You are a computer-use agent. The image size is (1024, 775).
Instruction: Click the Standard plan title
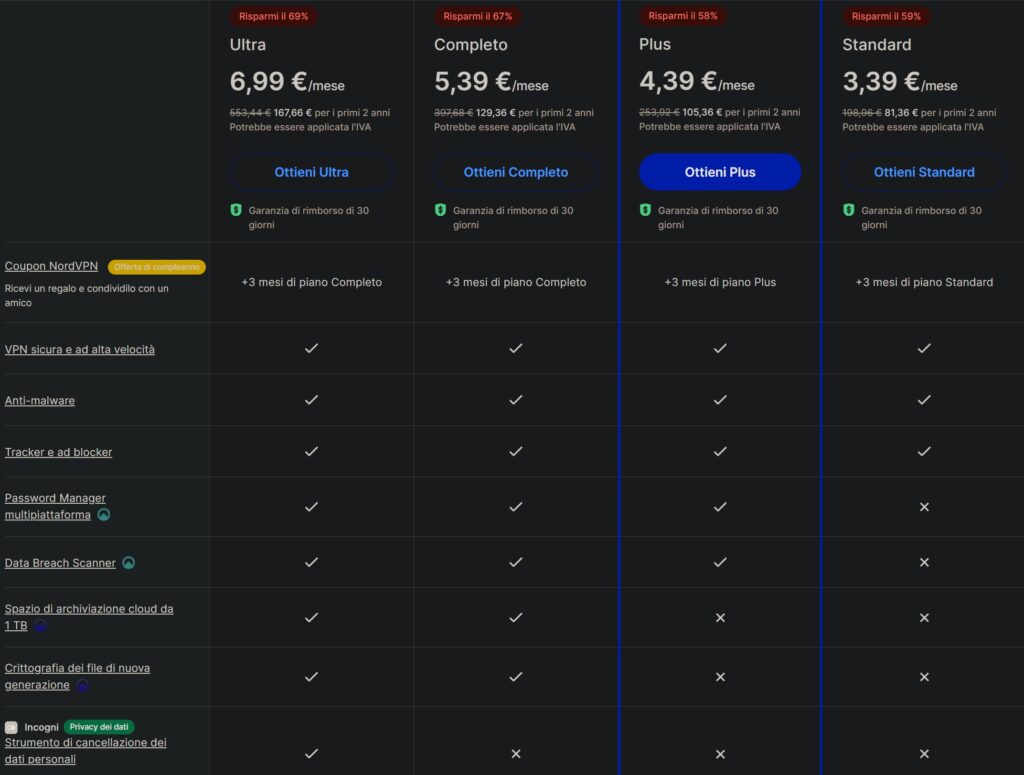877,45
